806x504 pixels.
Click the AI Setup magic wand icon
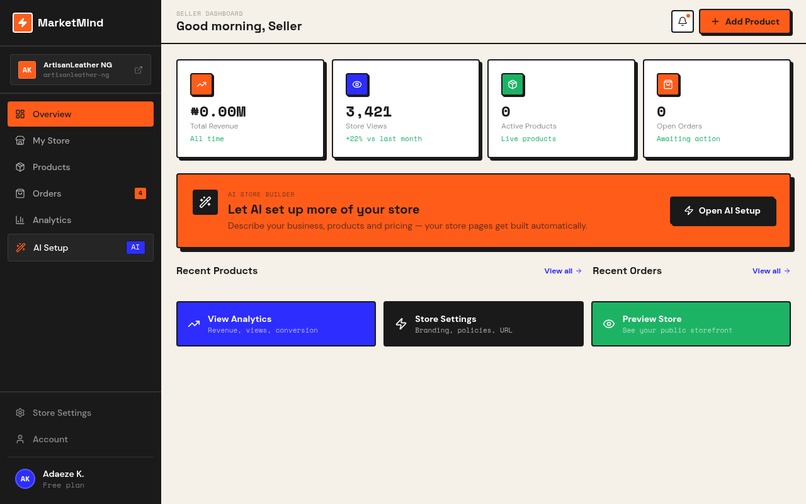(21, 247)
